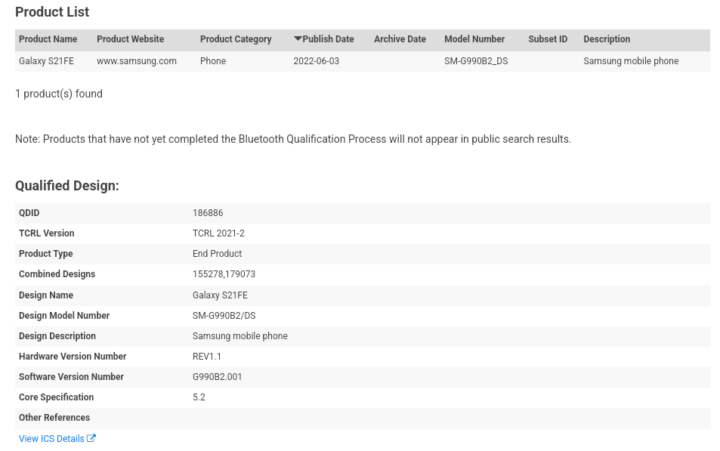This screenshot has height=451, width=720.
Task: Sort by the Subset ID column header
Action: [x=548, y=39]
